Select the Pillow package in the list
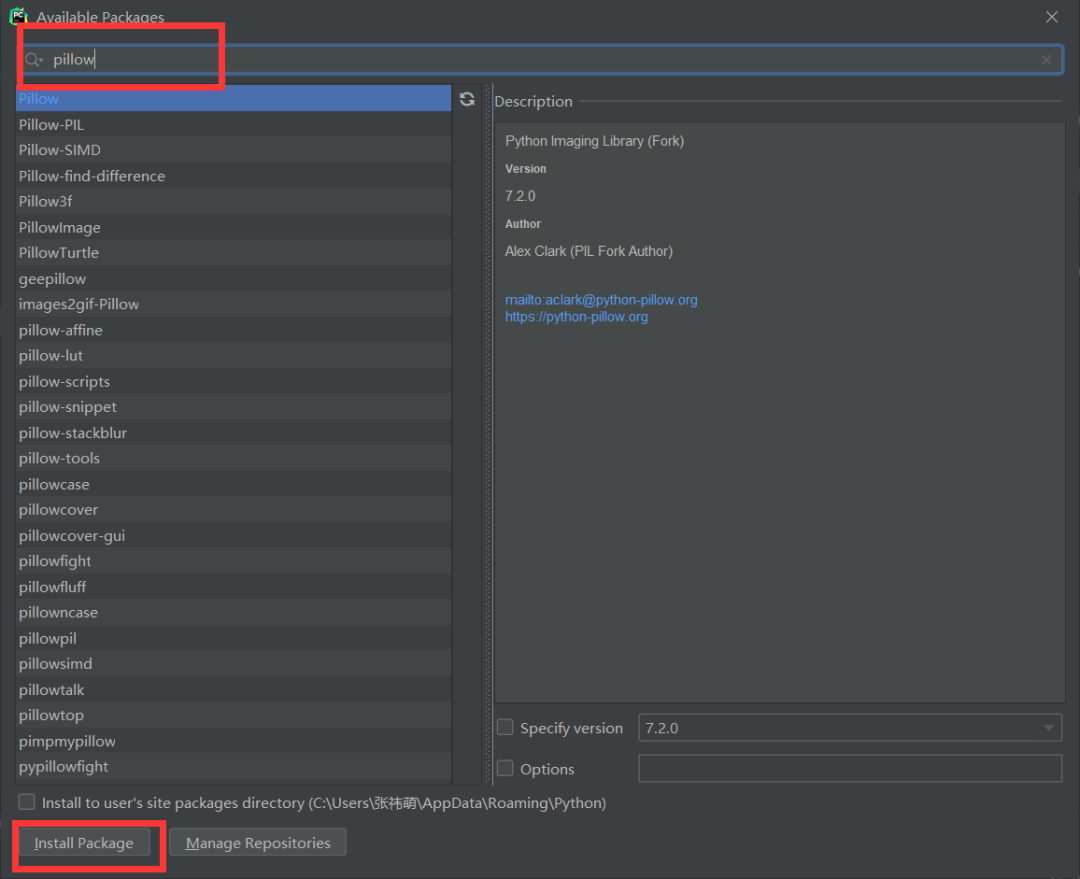This screenshot has width=1080, height=879. pos(233,99)
